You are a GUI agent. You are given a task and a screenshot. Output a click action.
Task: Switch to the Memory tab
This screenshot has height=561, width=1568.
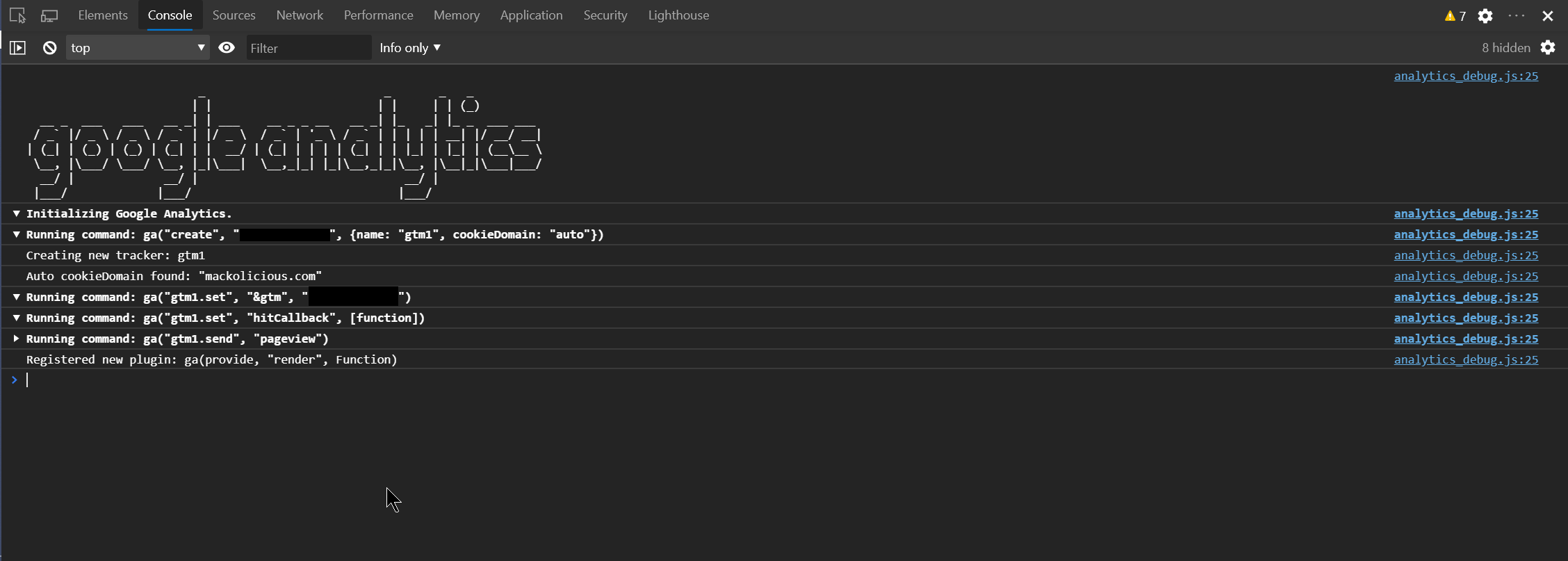pos(457,15)
